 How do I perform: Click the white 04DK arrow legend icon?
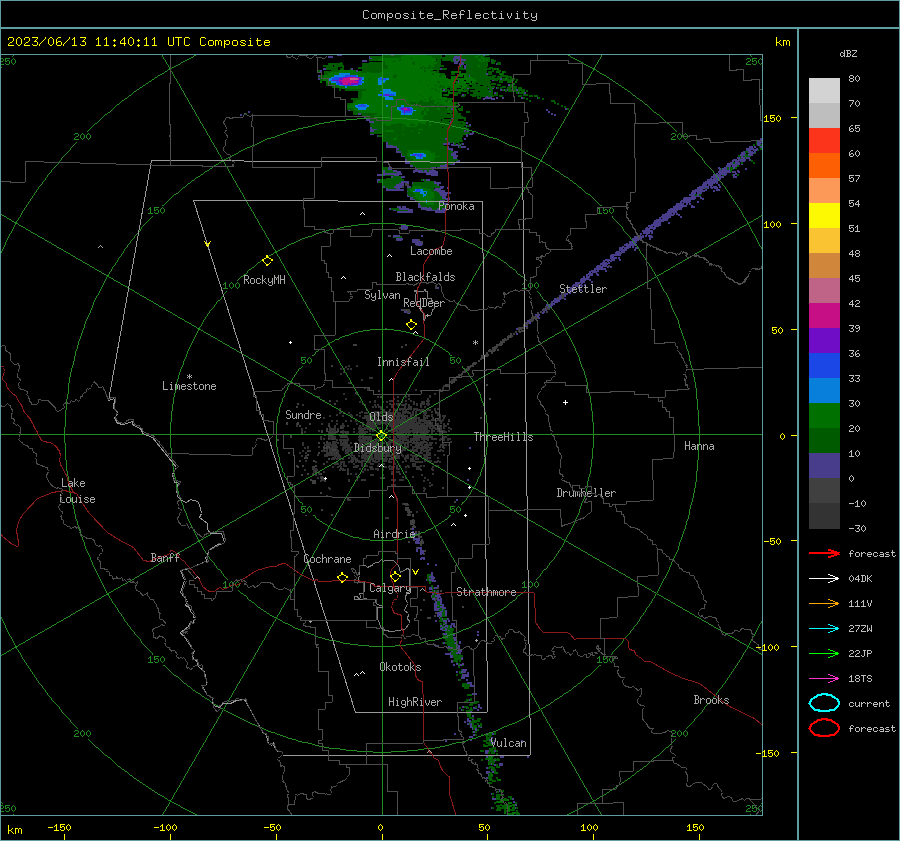coord(824,579)
